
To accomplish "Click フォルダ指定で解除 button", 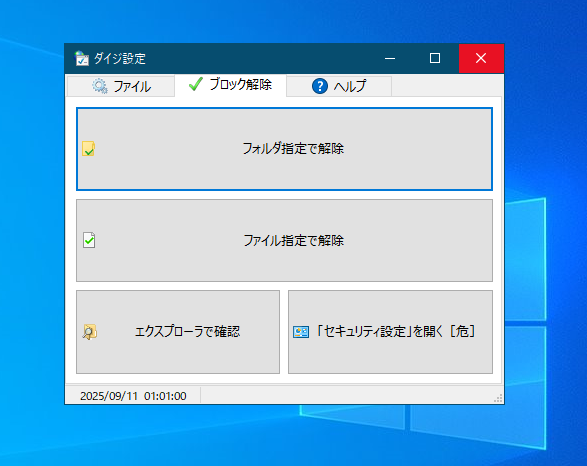I will tap(284, 149).
